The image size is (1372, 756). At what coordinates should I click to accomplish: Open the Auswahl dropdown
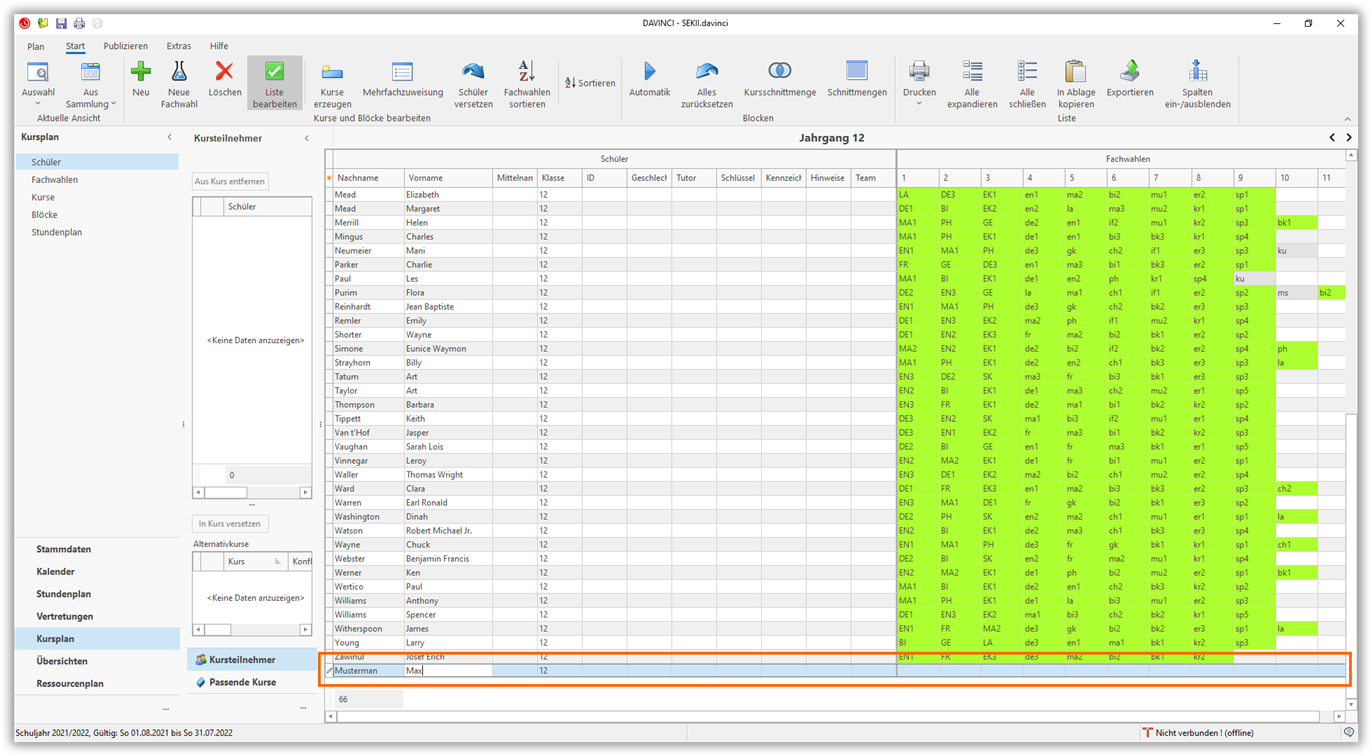pos(38,103)
